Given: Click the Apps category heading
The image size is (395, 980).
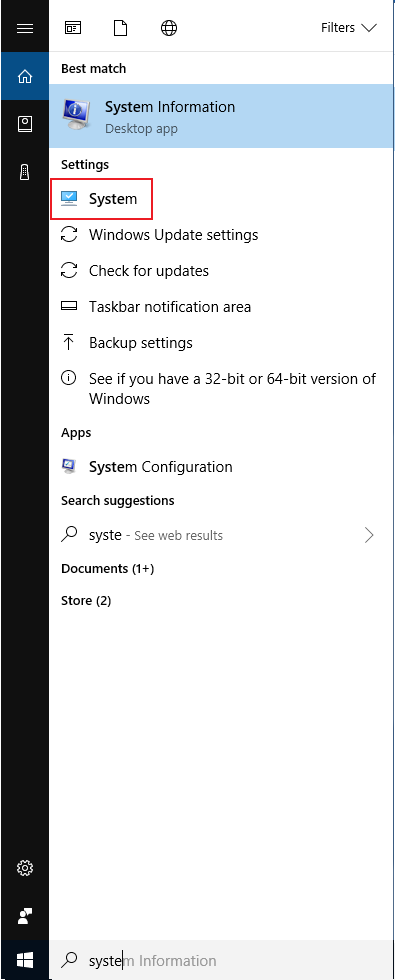Looking at the screenshot, I should [x=76, y=432].
